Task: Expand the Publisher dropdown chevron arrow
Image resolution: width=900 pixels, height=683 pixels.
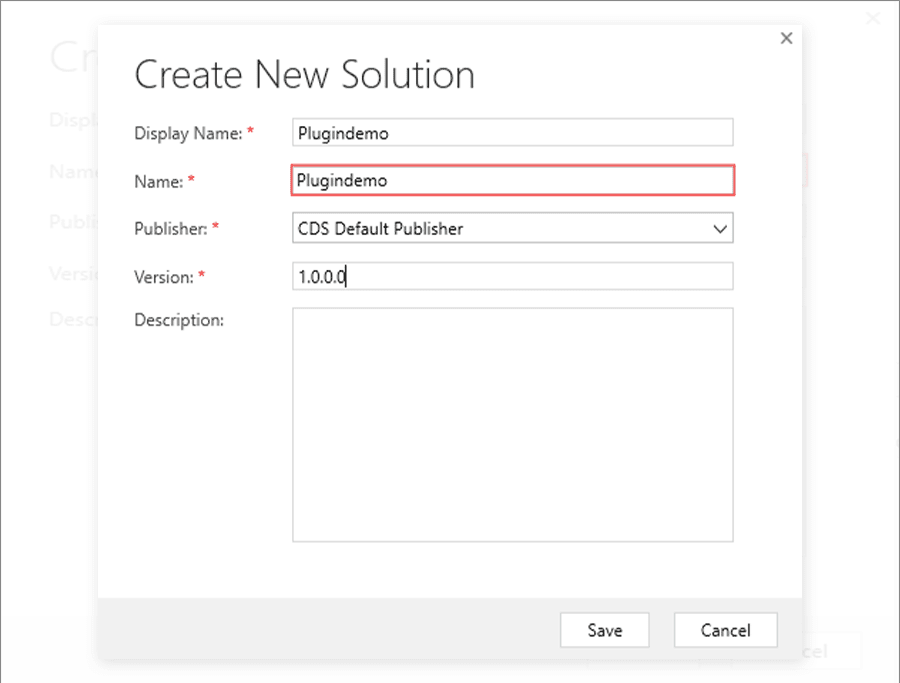Action: 720,229
